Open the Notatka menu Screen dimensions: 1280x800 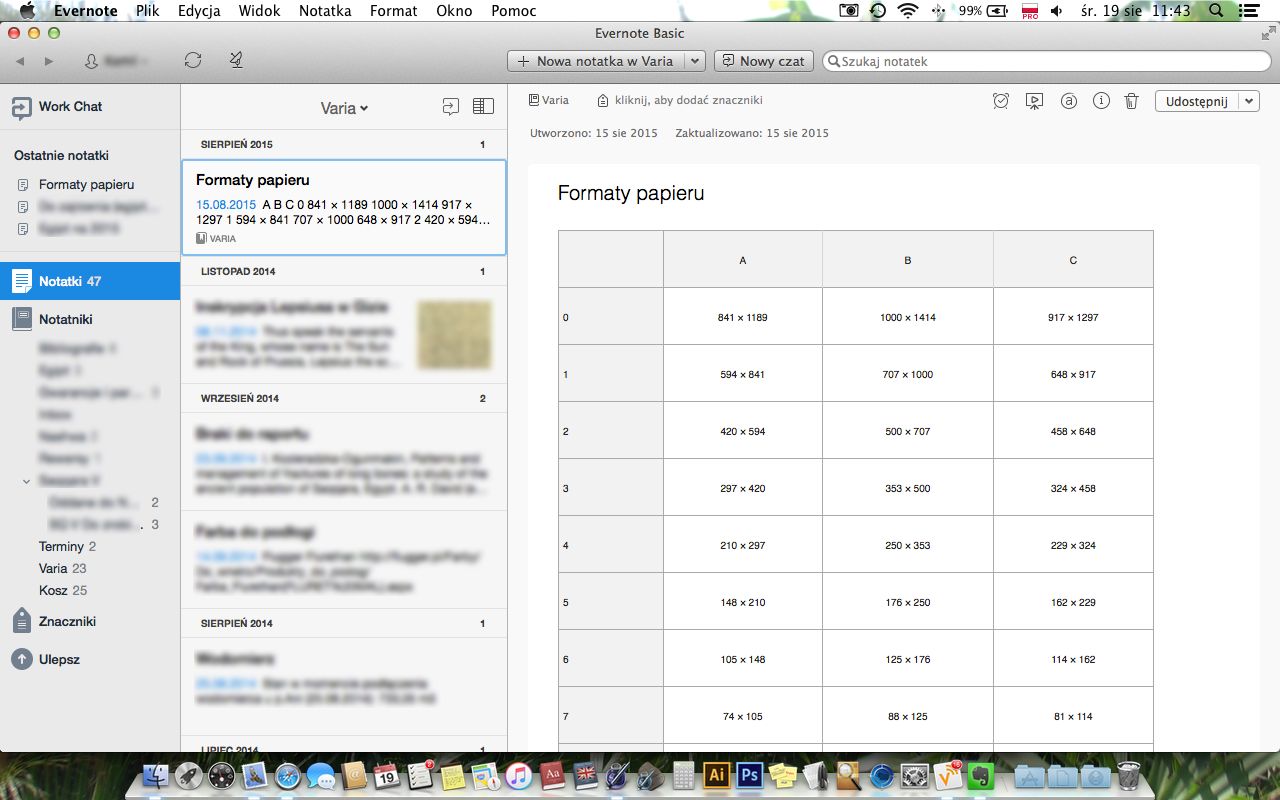point(325,11)
